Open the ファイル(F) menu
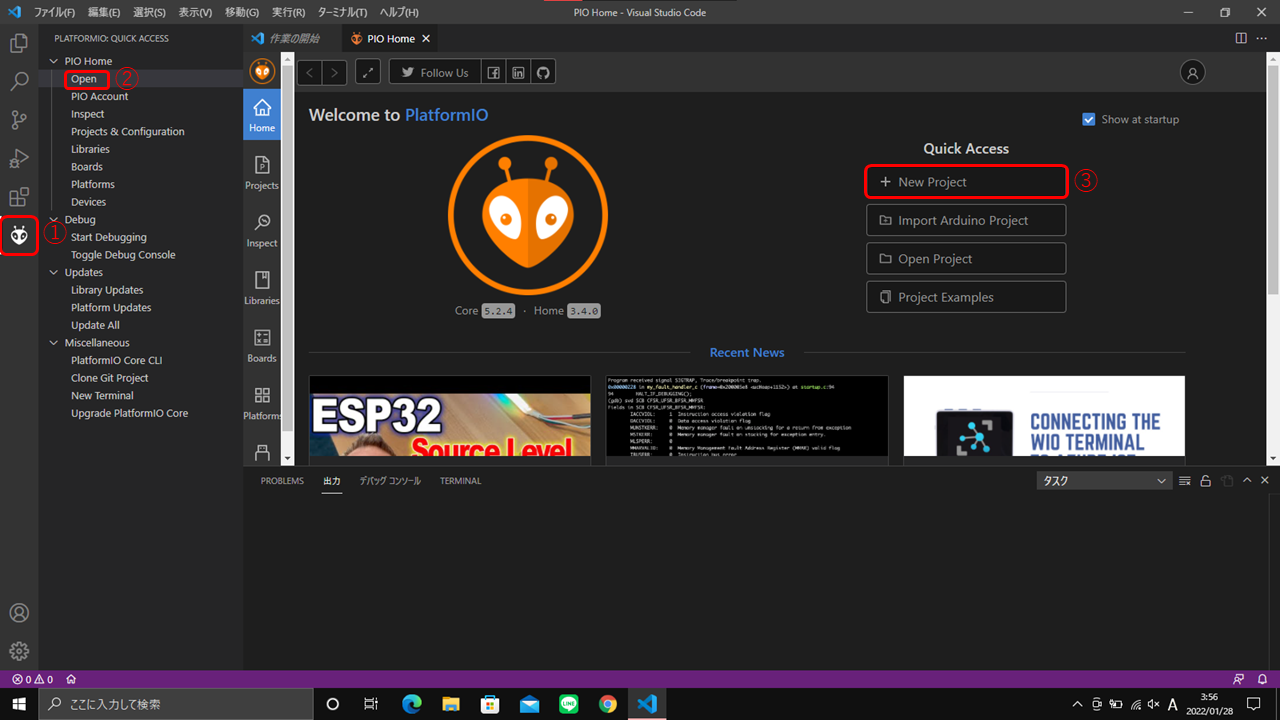Viewport: 1280px width, 720px height. [x=54, y=12]
